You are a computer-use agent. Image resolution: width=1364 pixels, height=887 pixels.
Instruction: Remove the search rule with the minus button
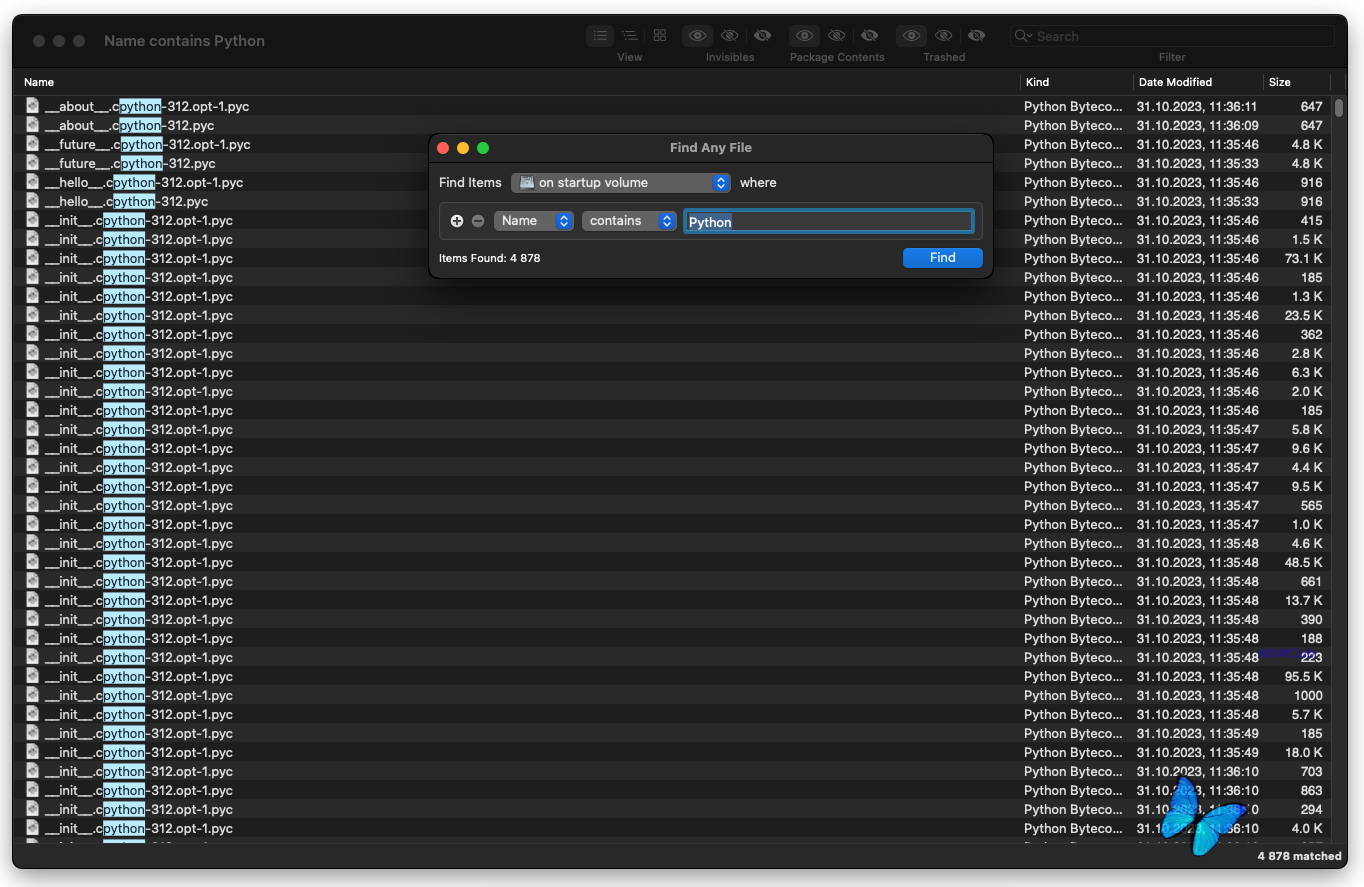click(x=478, y=221)
